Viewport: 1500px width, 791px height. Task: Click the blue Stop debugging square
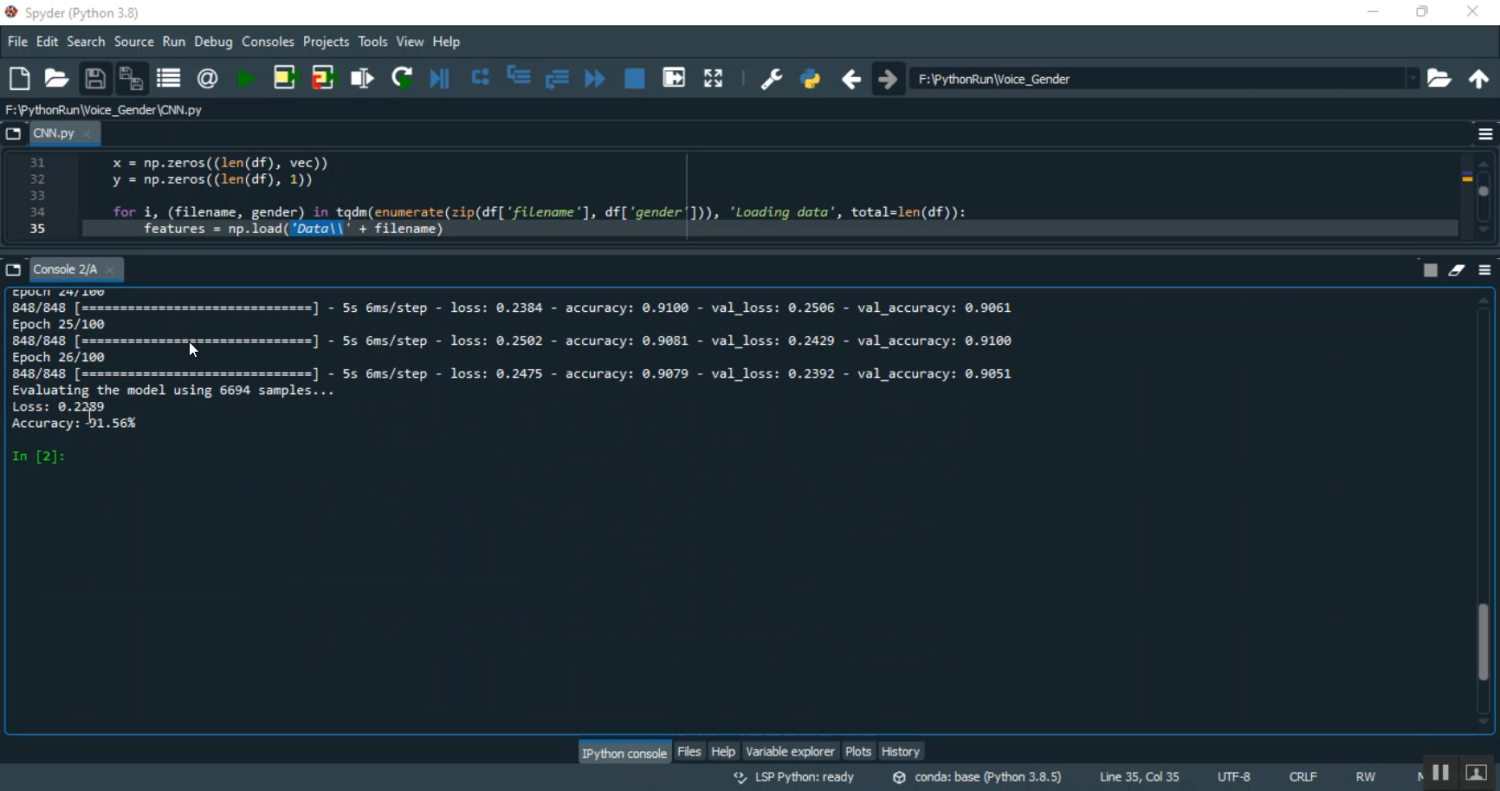click(634, 79)
